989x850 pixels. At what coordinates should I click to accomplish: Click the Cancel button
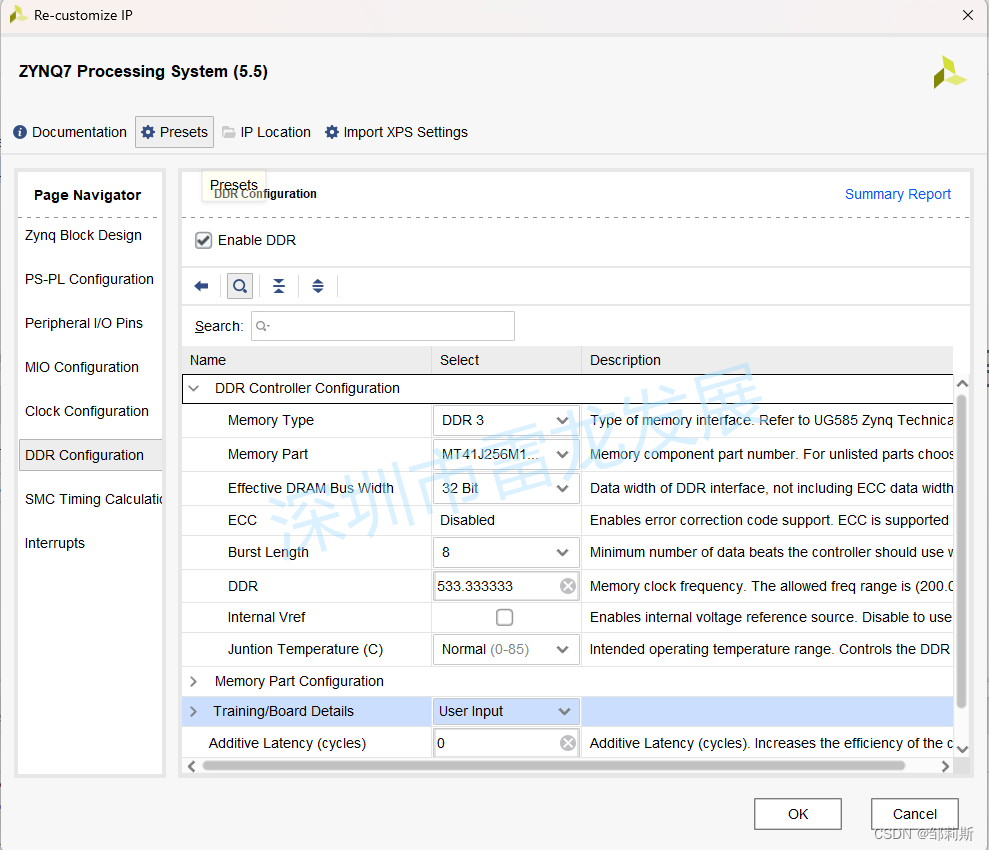915,814
